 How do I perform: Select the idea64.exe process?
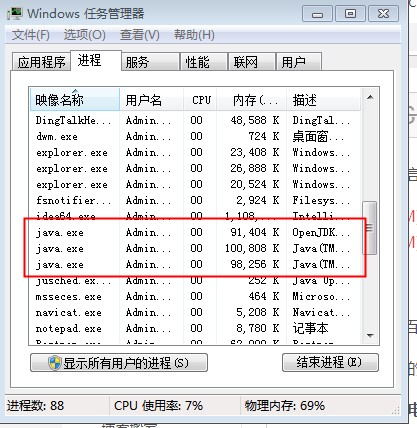(x=195, y=216)
